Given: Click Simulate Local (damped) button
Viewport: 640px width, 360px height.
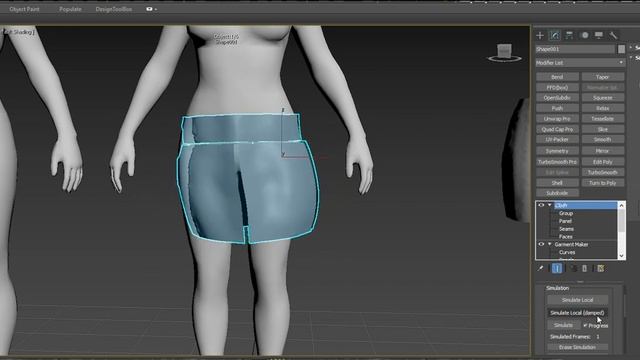Looking at the screenshot, I should pos(577,313).
